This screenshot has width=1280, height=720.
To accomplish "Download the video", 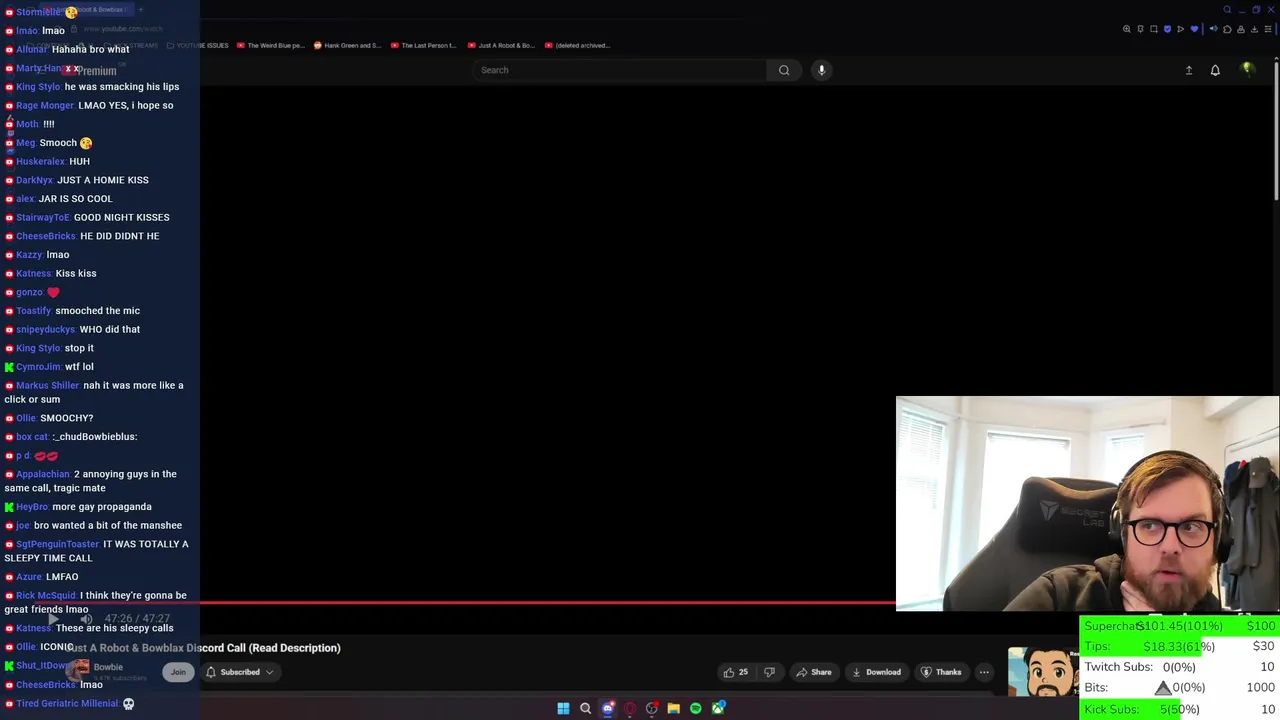I will [x=875, y=672].
